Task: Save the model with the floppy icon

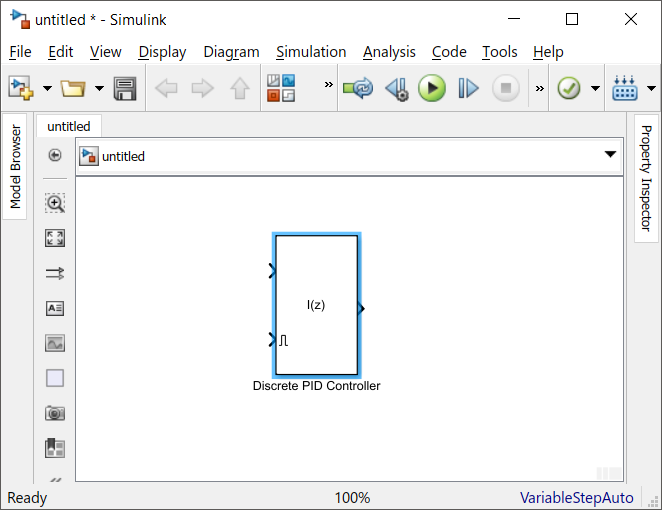Action: pos(125,88)
